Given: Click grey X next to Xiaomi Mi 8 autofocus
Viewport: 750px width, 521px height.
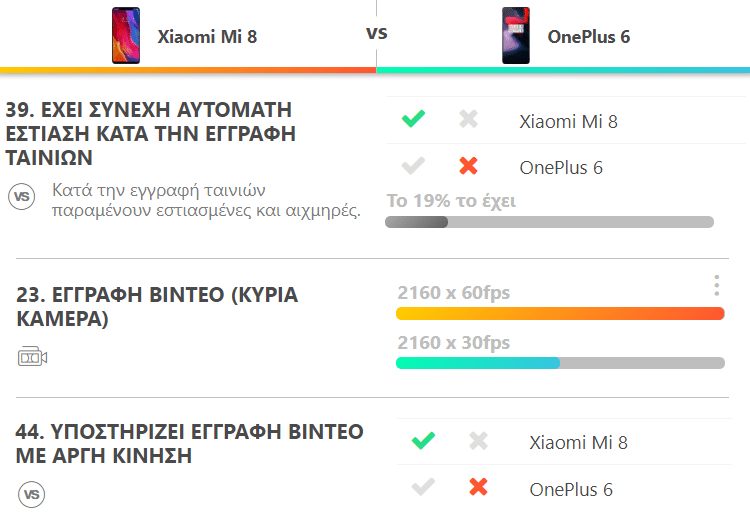Looking at the screenshot, I should tap(468, 119).
